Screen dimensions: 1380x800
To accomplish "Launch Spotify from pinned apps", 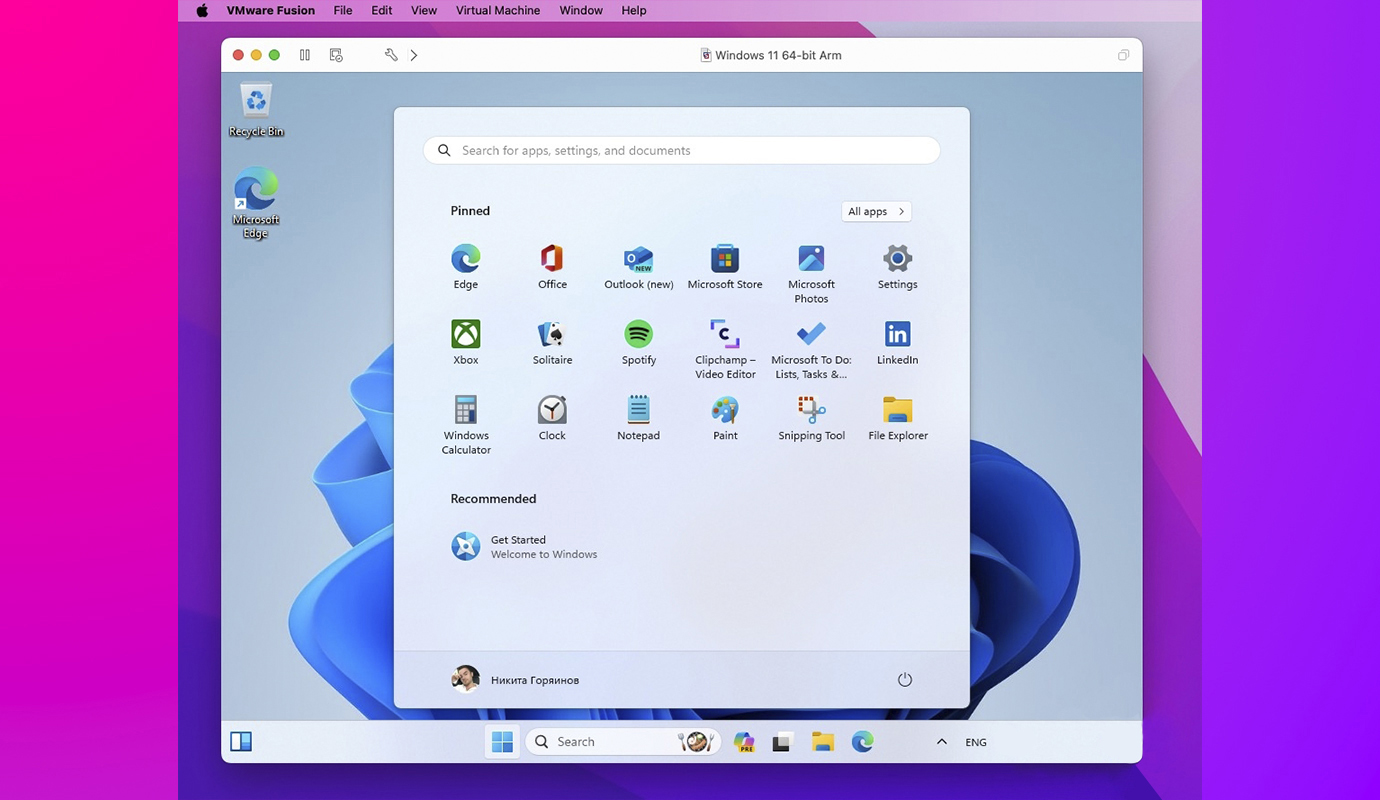I will pyautogui.click(x=638, y=342).
